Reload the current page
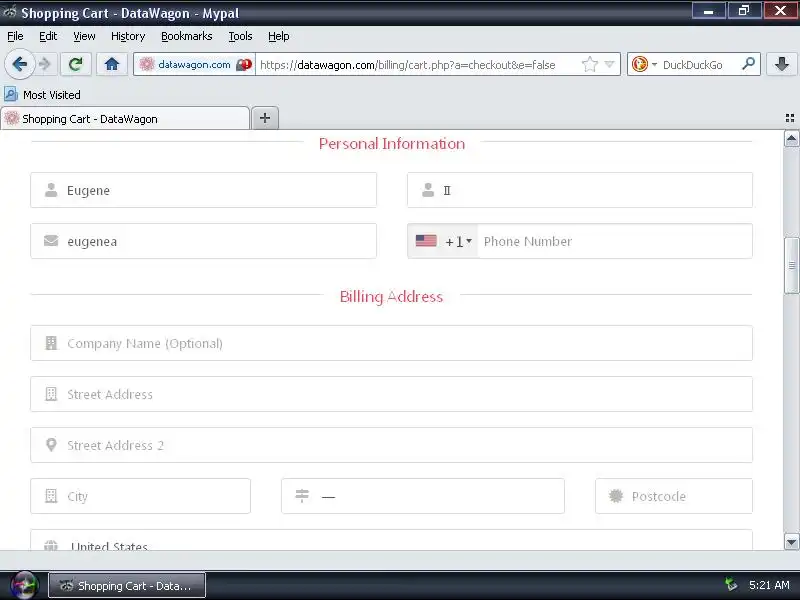 coord(76,64)
